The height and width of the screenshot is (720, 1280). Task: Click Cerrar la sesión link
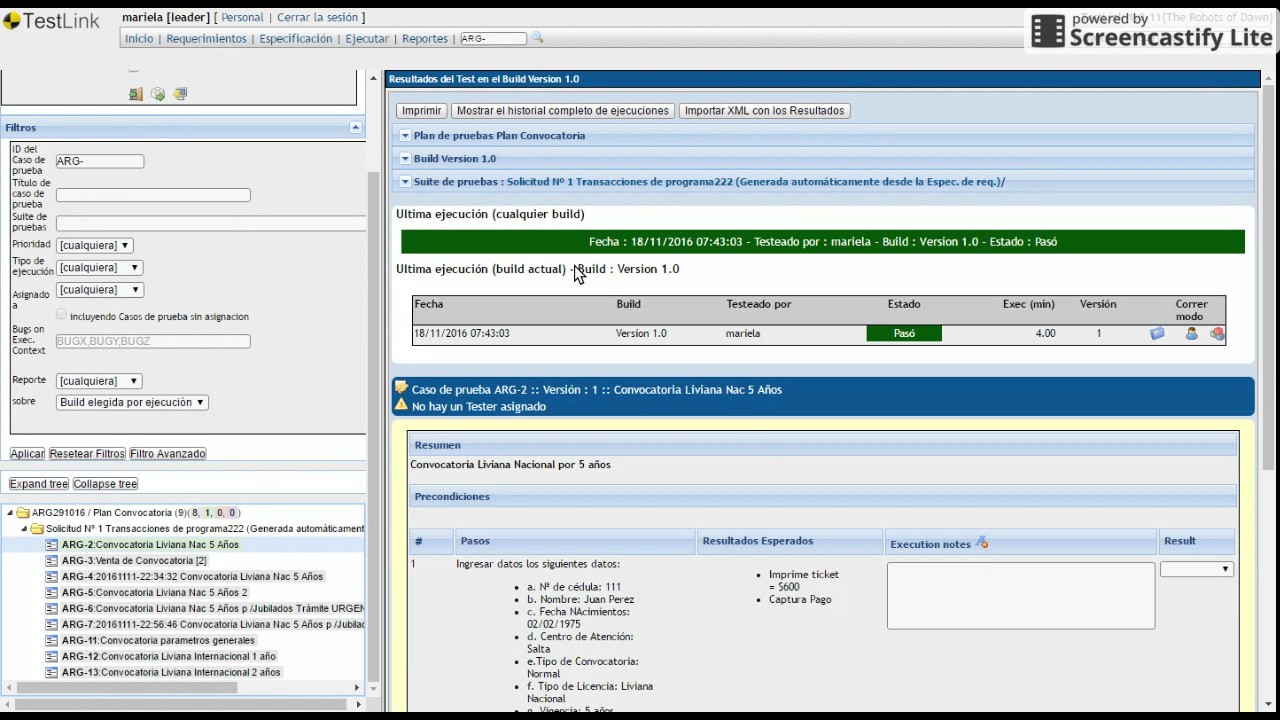(x=318, y=17)
